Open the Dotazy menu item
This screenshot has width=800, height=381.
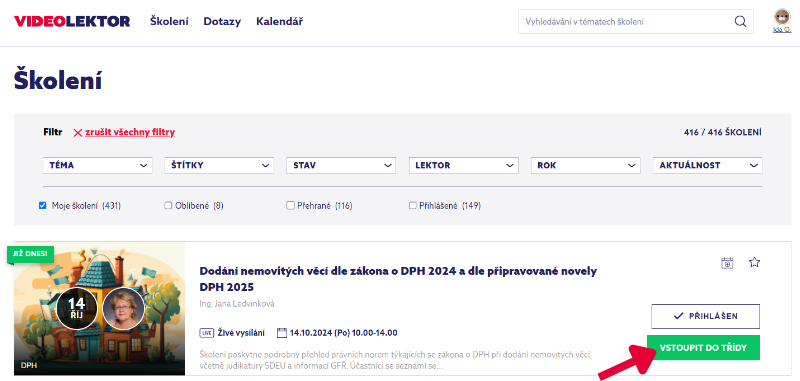[222, 21]
